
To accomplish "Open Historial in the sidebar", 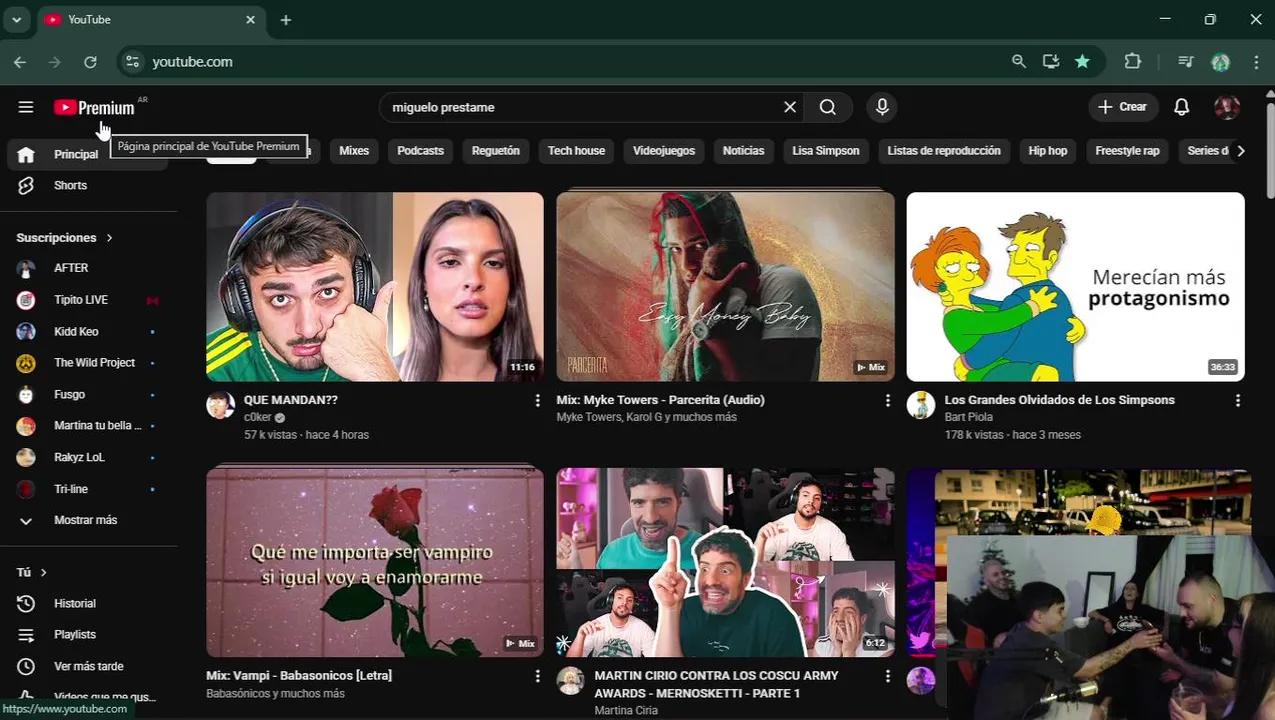I will point(88,604).
